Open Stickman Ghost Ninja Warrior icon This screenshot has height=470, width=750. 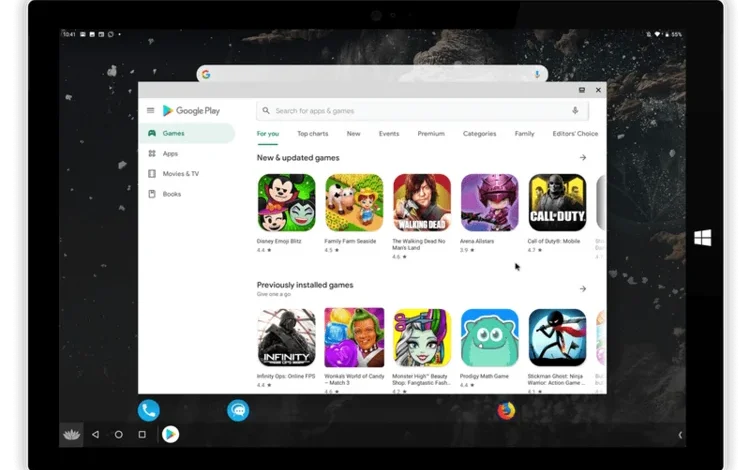click(x=557, y=338)
